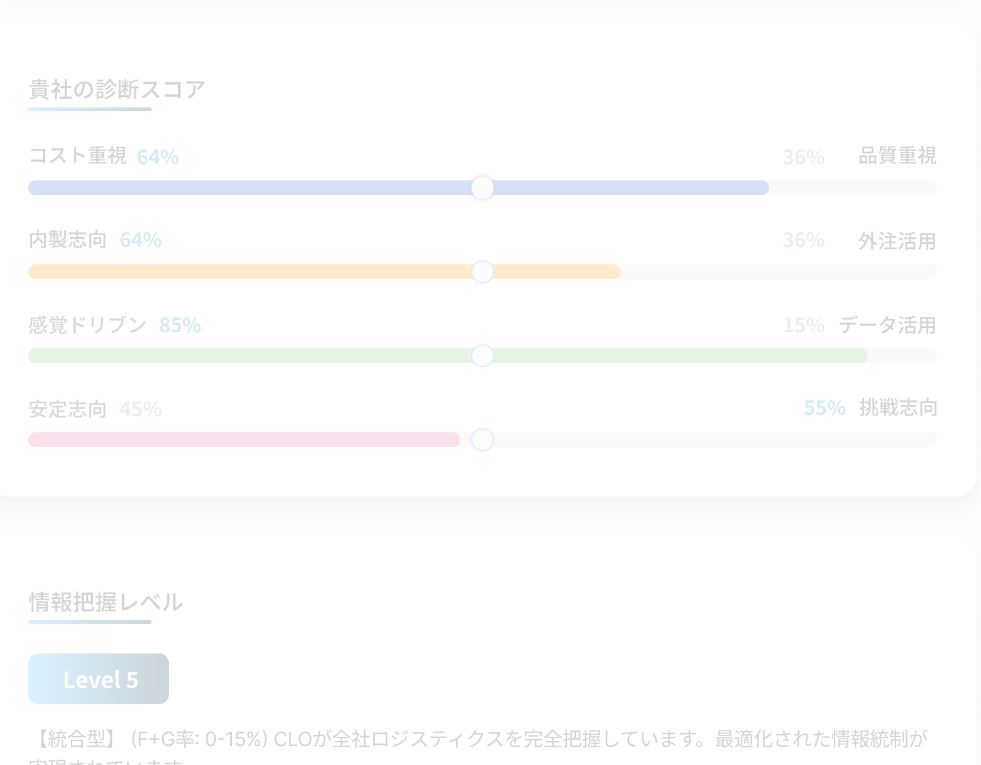Click the 情報把握レベル heading
Viewport: 981px width, 765px height.
tap(105, 601)
